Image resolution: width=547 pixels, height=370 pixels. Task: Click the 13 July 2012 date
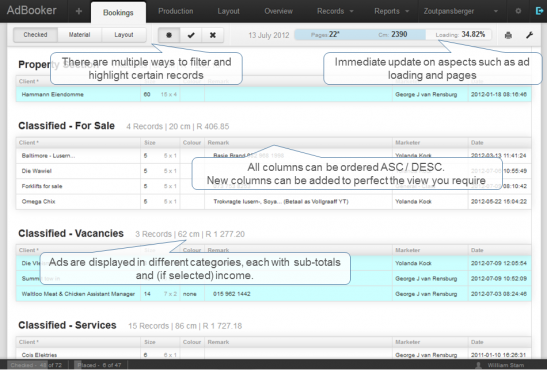point(269,35)
